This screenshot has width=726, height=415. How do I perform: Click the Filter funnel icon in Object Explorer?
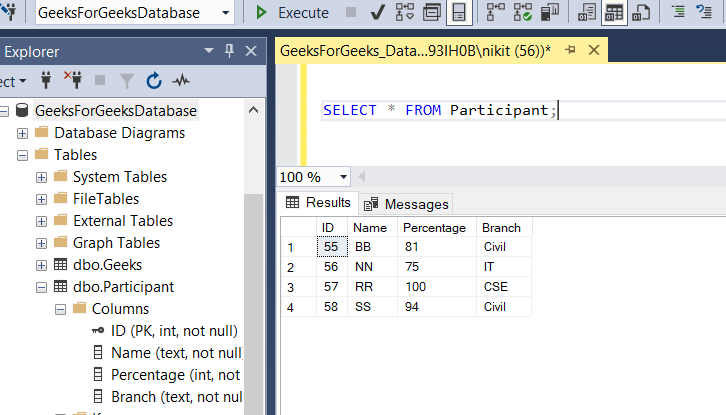click(x=126, y=81)
